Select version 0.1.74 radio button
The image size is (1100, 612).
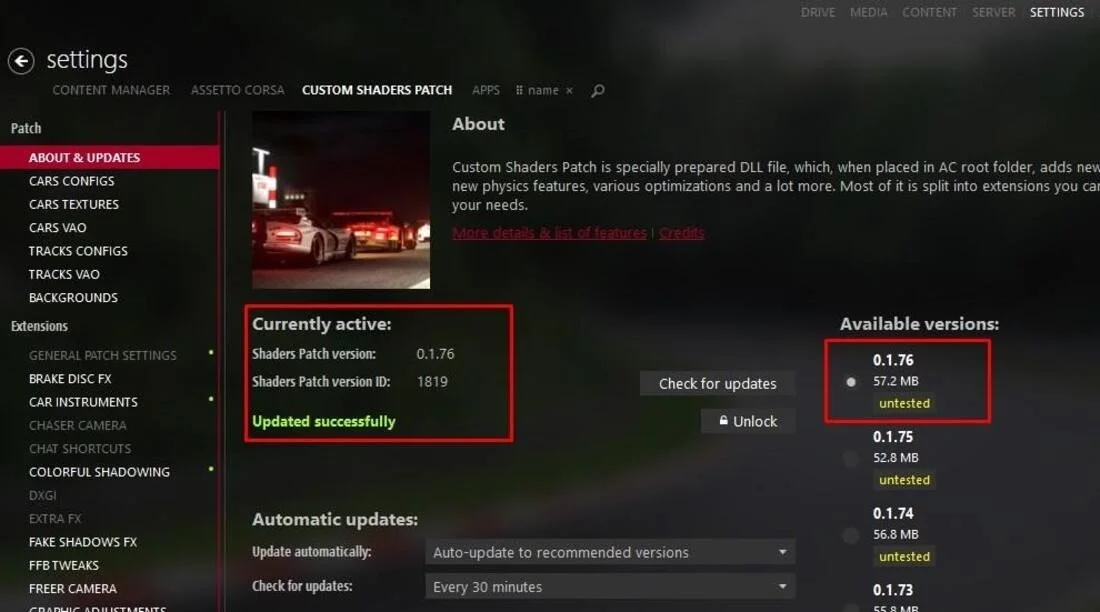(851, 536)
